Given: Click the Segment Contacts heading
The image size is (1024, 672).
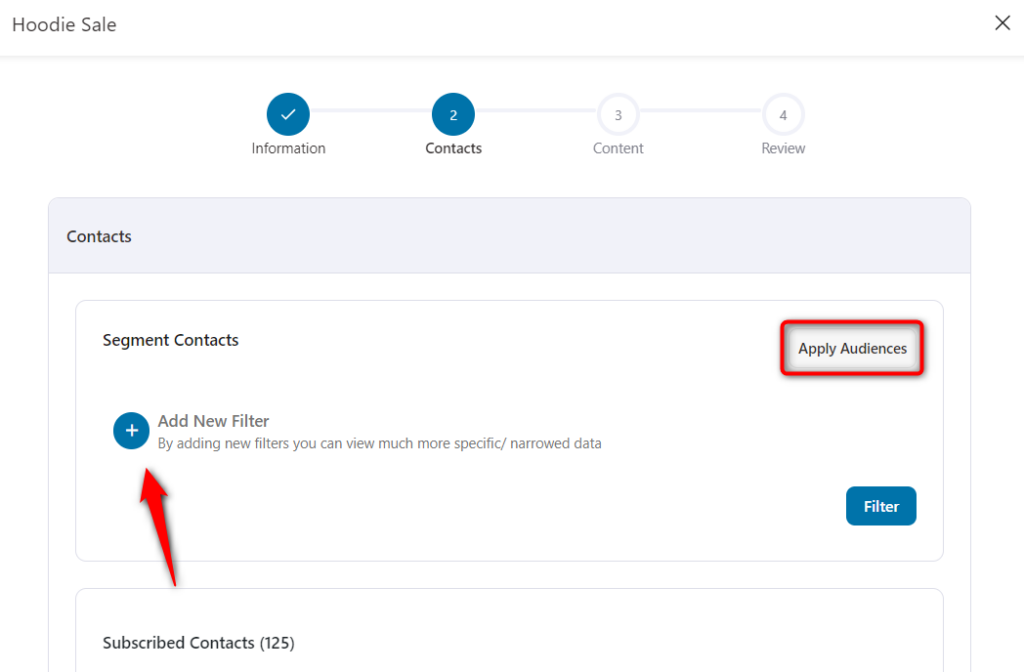Looking at the screenshot, I should [x=170, y=340].
